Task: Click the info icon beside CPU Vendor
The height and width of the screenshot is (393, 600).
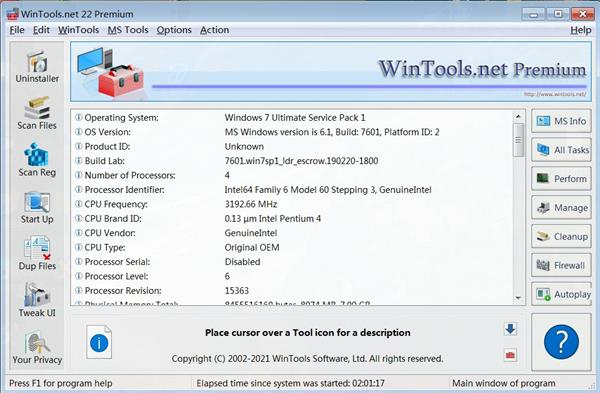Action: (78, 233)
